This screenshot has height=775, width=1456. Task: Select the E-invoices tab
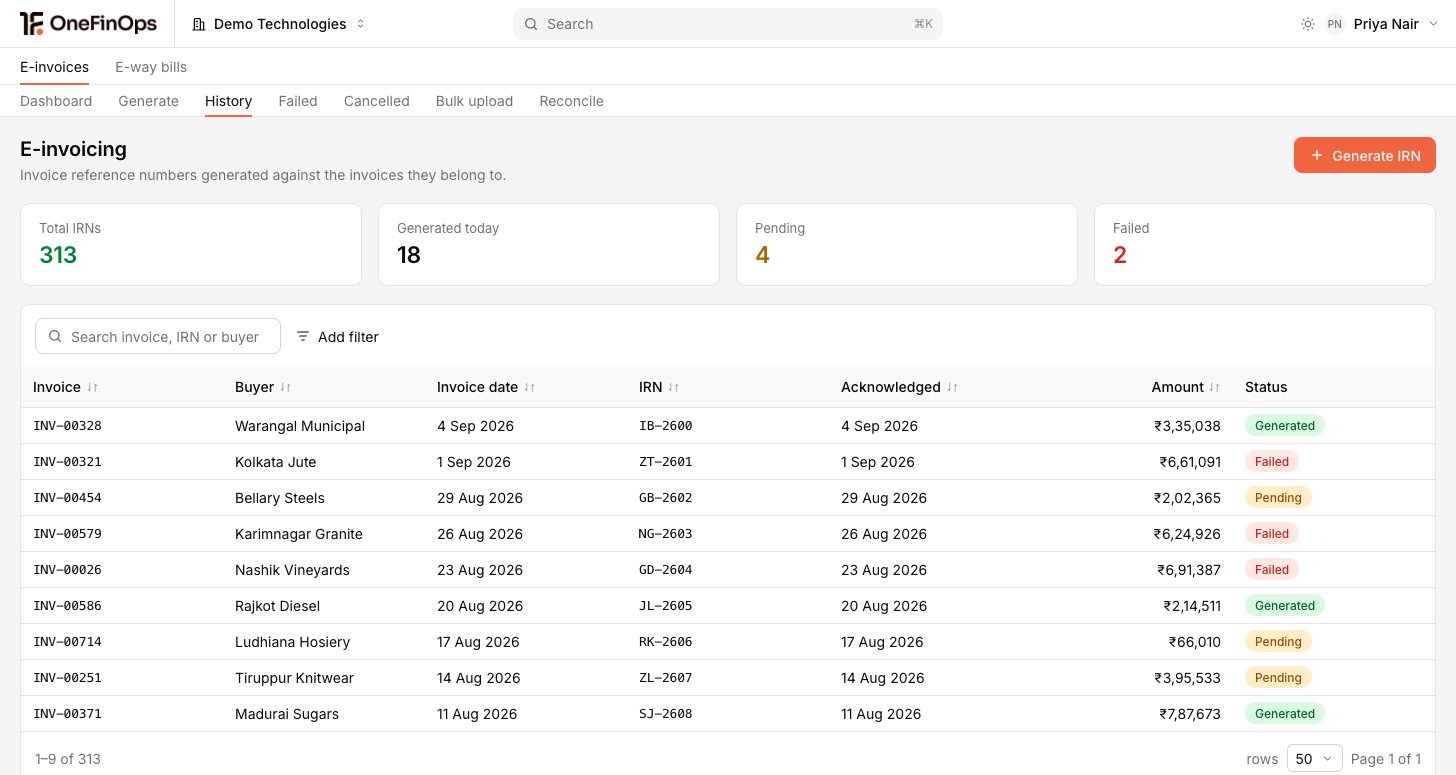[x=54, y=67]
